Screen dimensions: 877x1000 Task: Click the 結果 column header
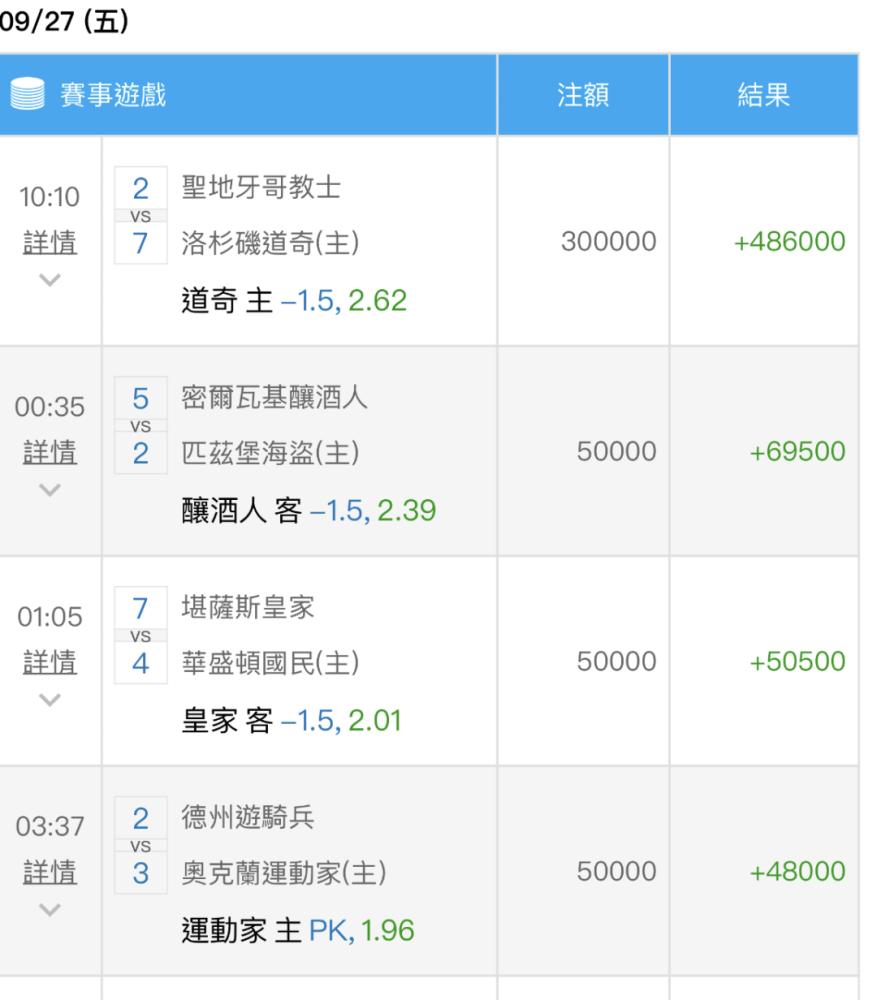tap(763, 95)
